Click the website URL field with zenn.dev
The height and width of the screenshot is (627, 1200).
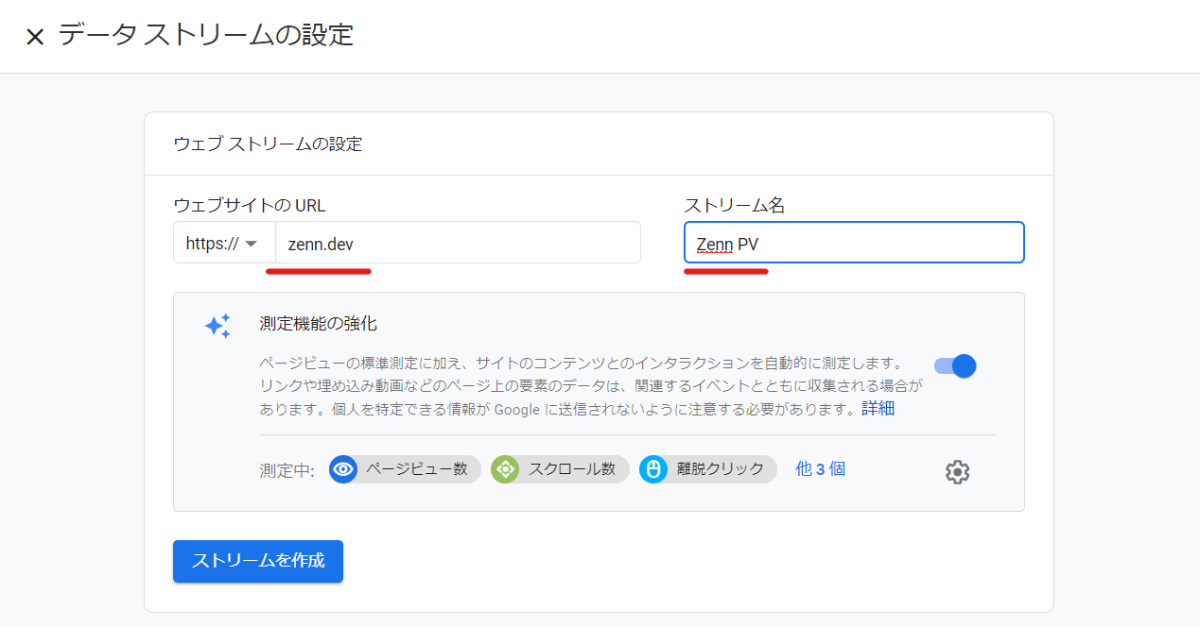[458, 243]
